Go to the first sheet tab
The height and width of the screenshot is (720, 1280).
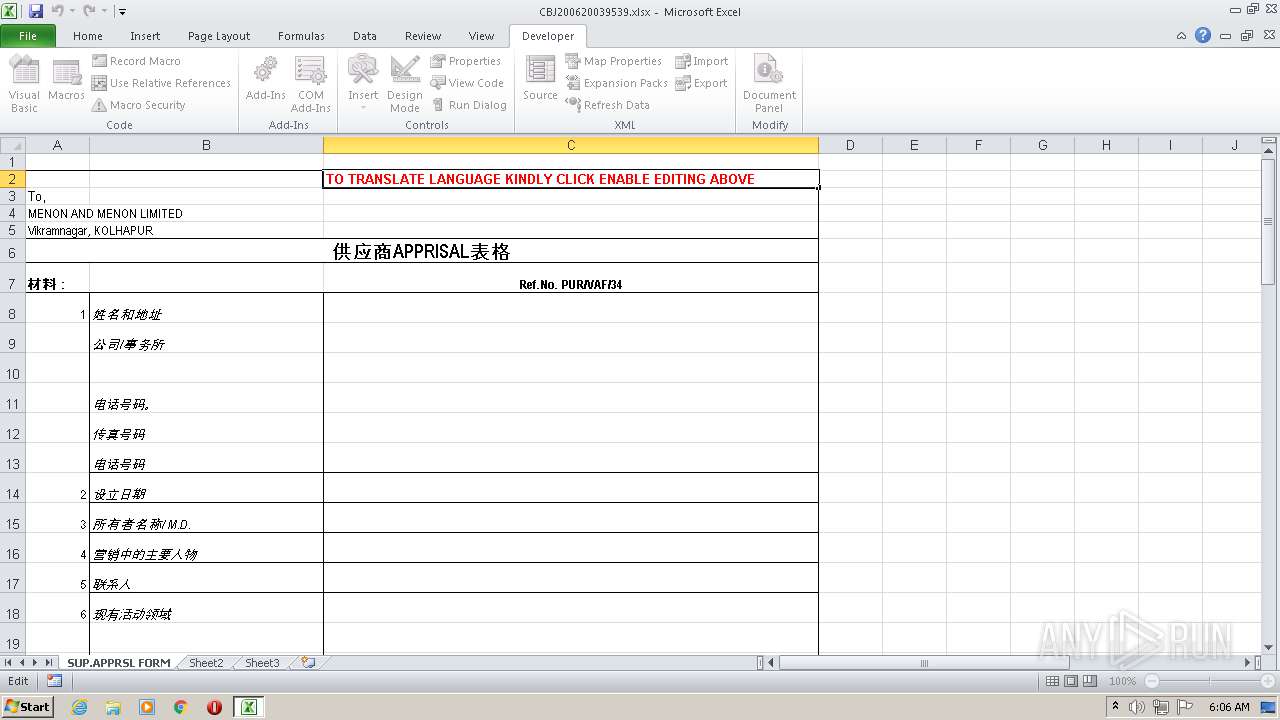[8, 663]
